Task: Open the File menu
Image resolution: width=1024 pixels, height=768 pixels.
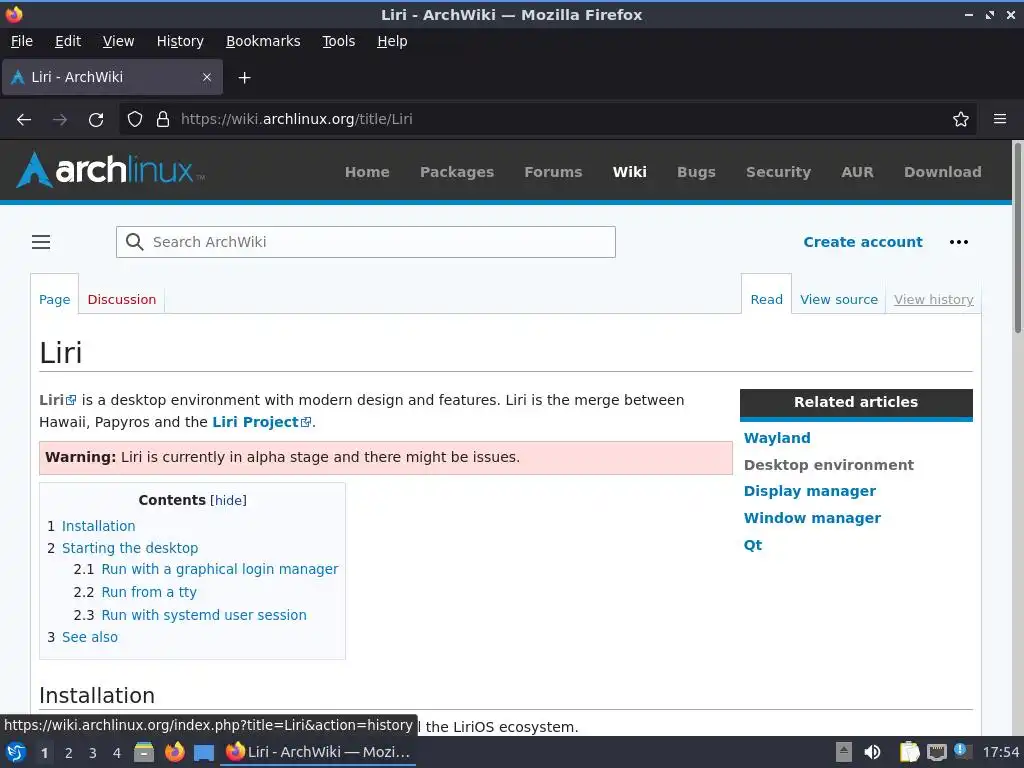Action: click(22, 41)
